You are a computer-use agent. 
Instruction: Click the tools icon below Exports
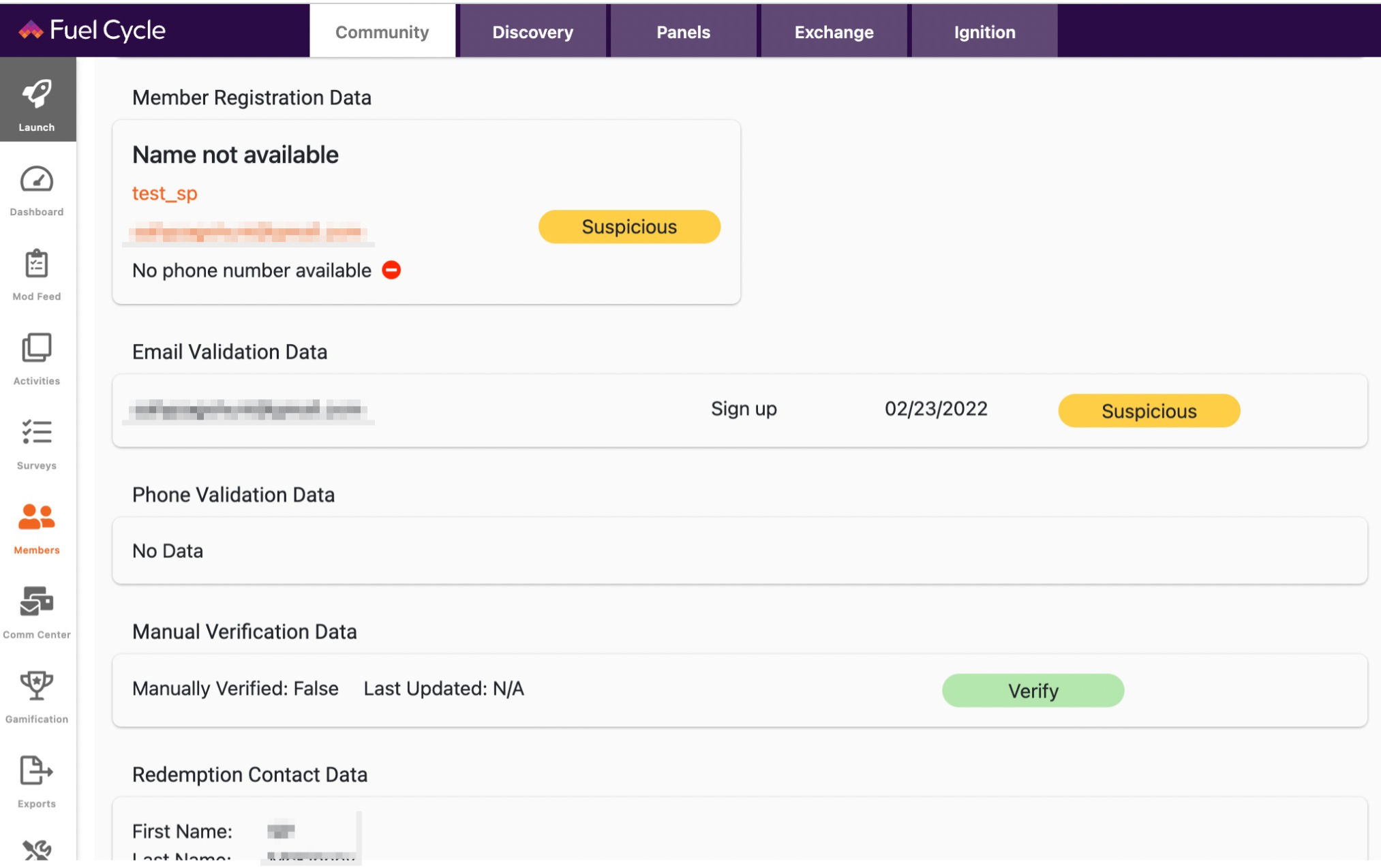(37, 850)
